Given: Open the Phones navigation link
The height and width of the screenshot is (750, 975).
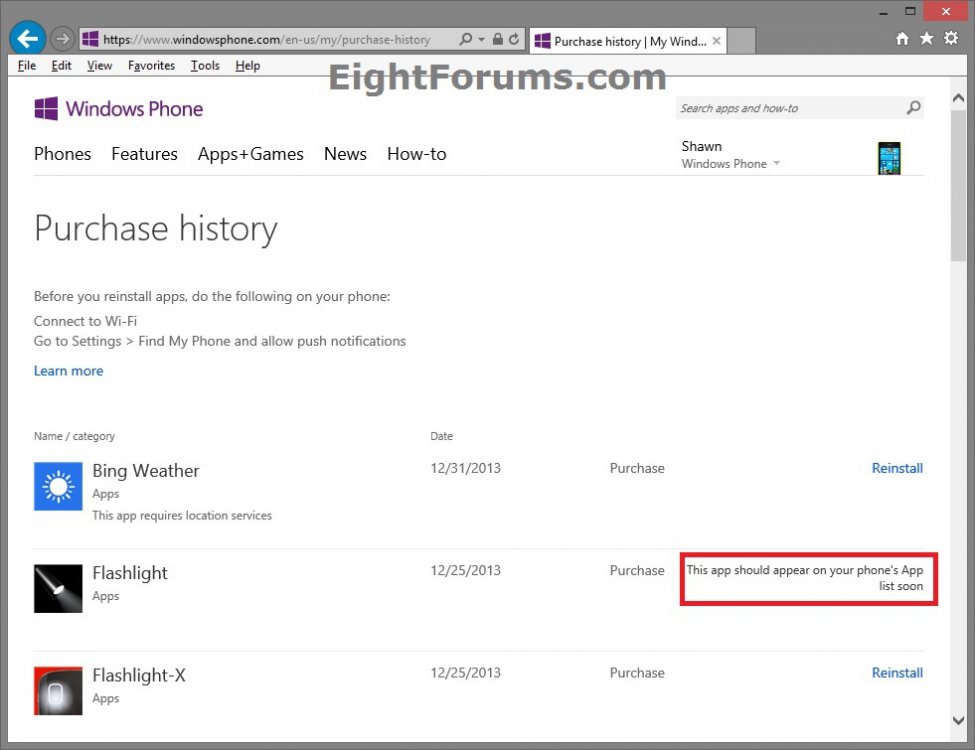Looking at the screenshot, I should point(62,154).
